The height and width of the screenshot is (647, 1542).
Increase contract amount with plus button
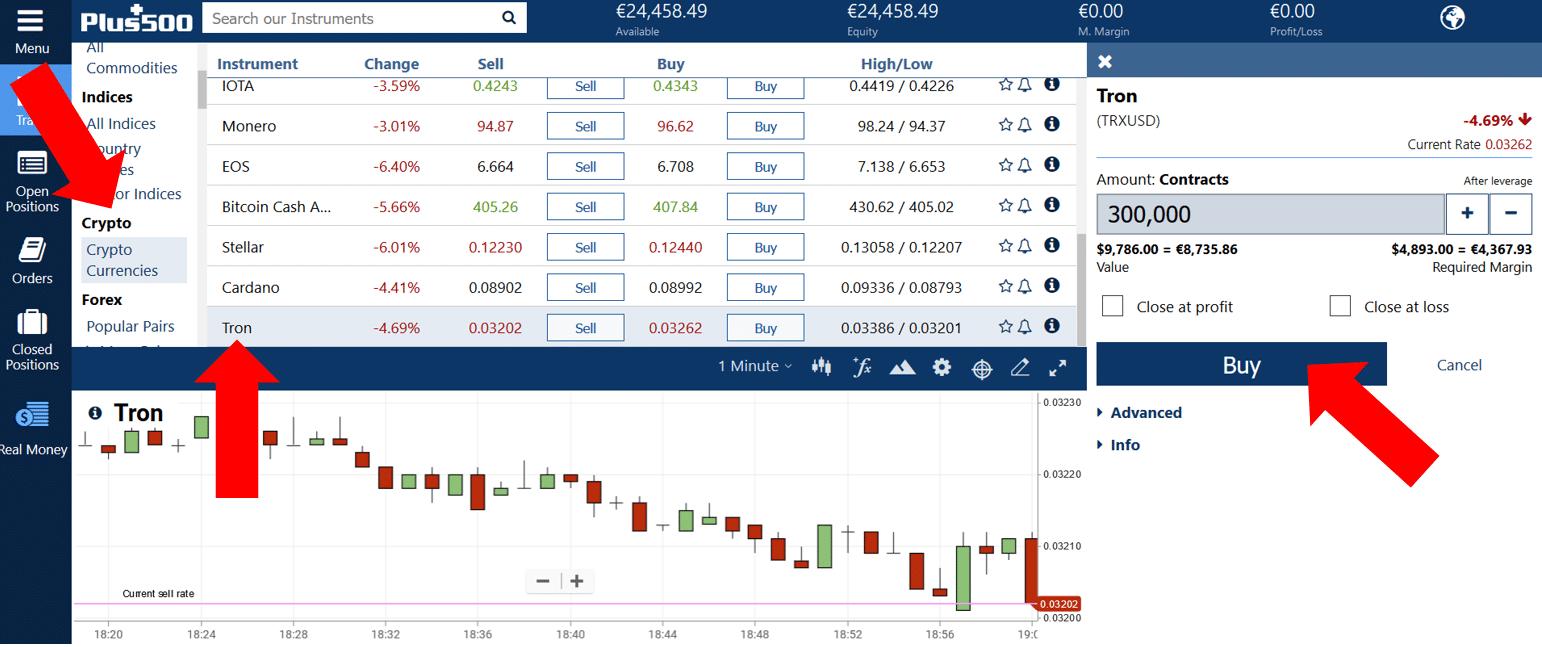pos(1467,214)
